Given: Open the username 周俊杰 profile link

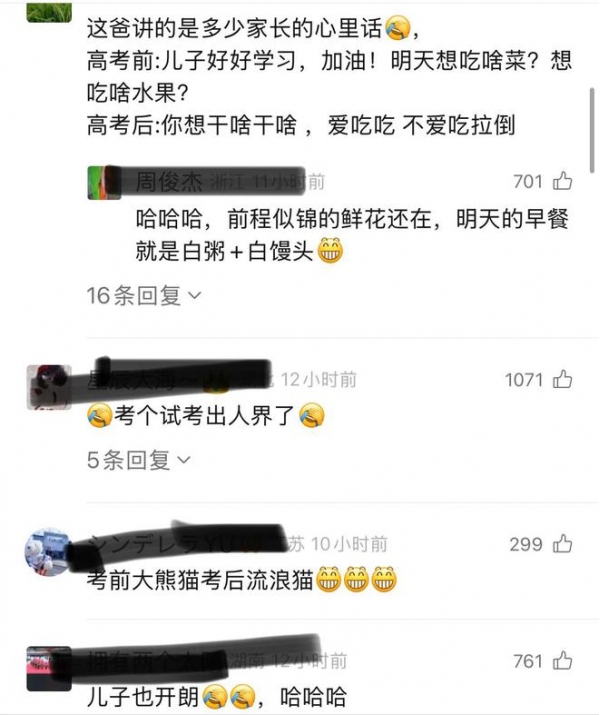Looking at the screenshot, I should pos(169,181).
